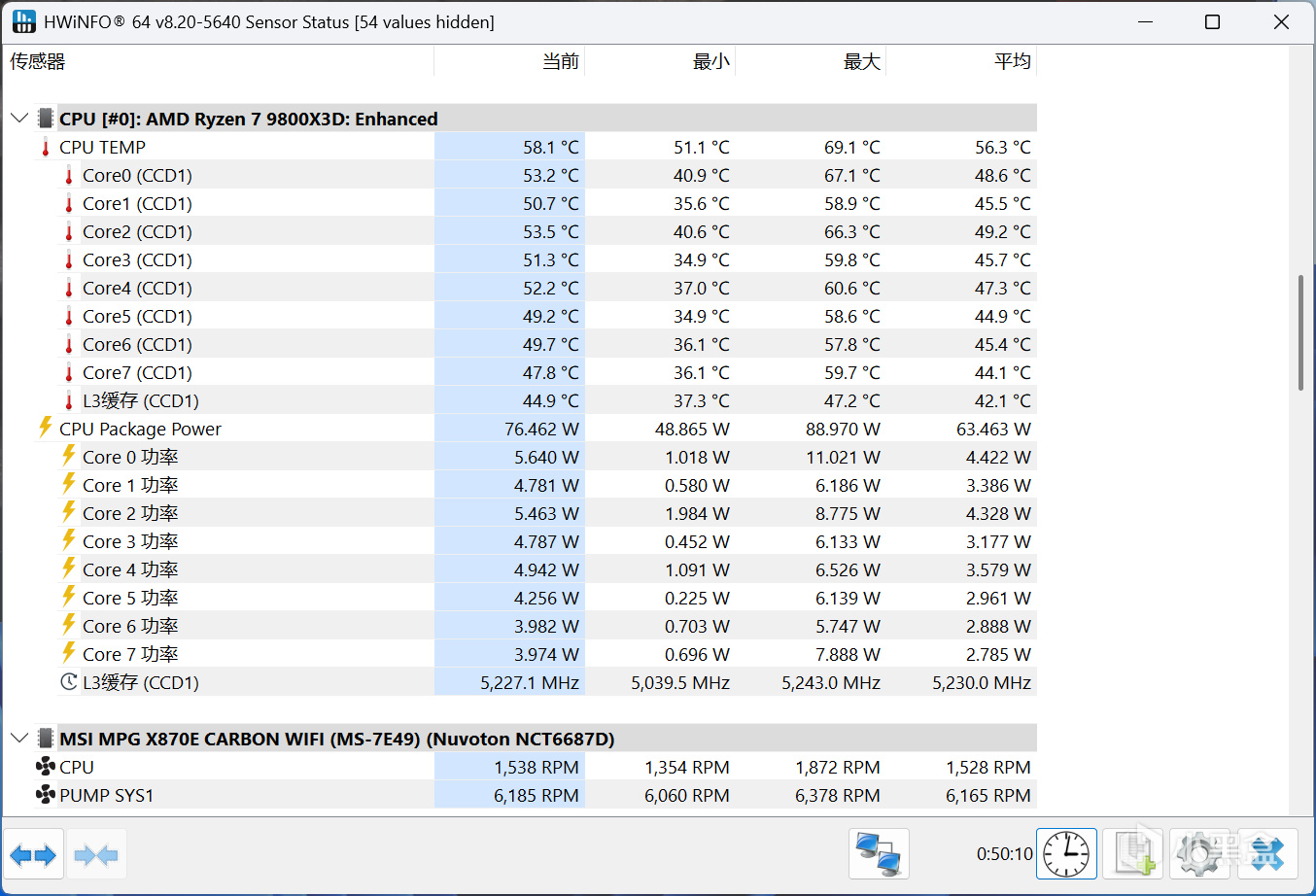Select the Core 3 功率 row label
Viewport: 1316px width, 896px height.
130,542
